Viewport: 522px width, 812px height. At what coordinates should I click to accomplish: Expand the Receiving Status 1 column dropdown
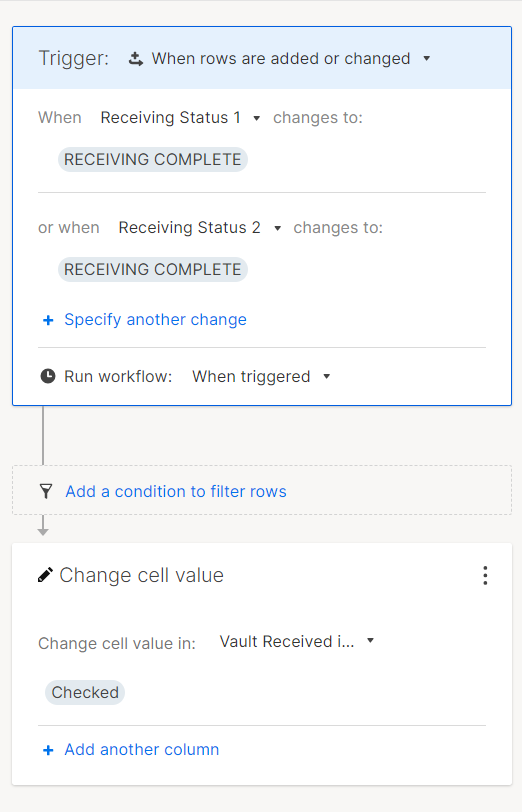tap(256, 118)
